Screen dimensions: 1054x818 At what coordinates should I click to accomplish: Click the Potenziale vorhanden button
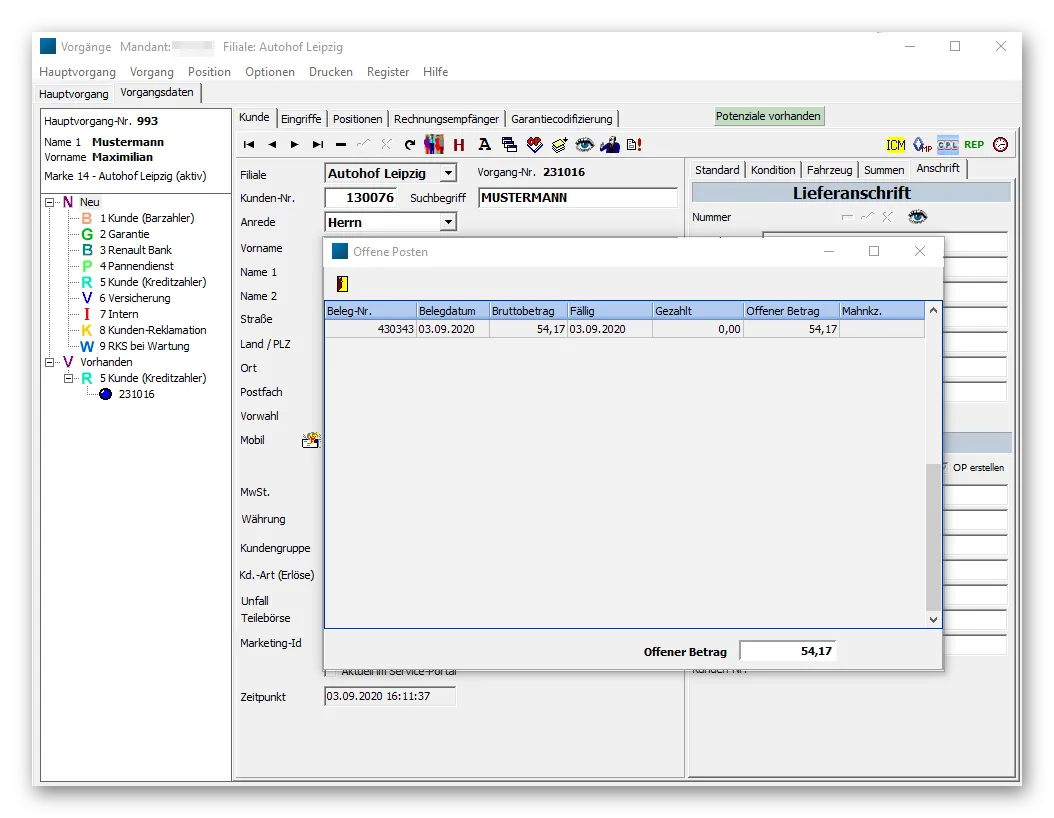(768, 116)
